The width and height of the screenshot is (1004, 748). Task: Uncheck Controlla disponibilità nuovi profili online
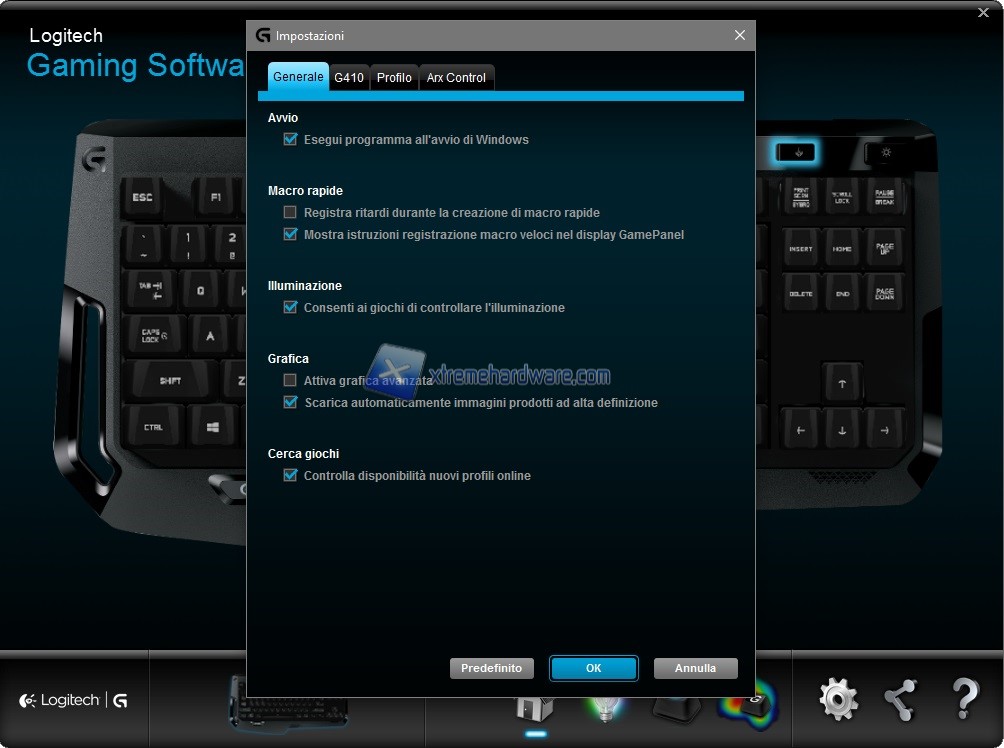click(x=290, y=476)
